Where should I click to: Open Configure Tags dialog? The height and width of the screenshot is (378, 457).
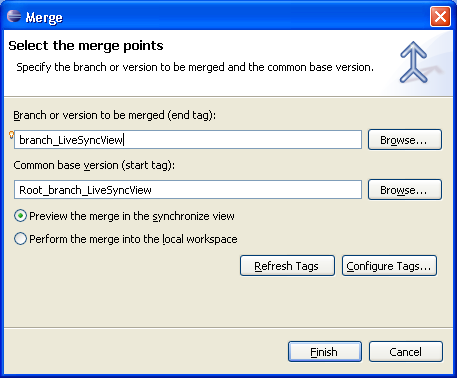click(x=389, y=266)
